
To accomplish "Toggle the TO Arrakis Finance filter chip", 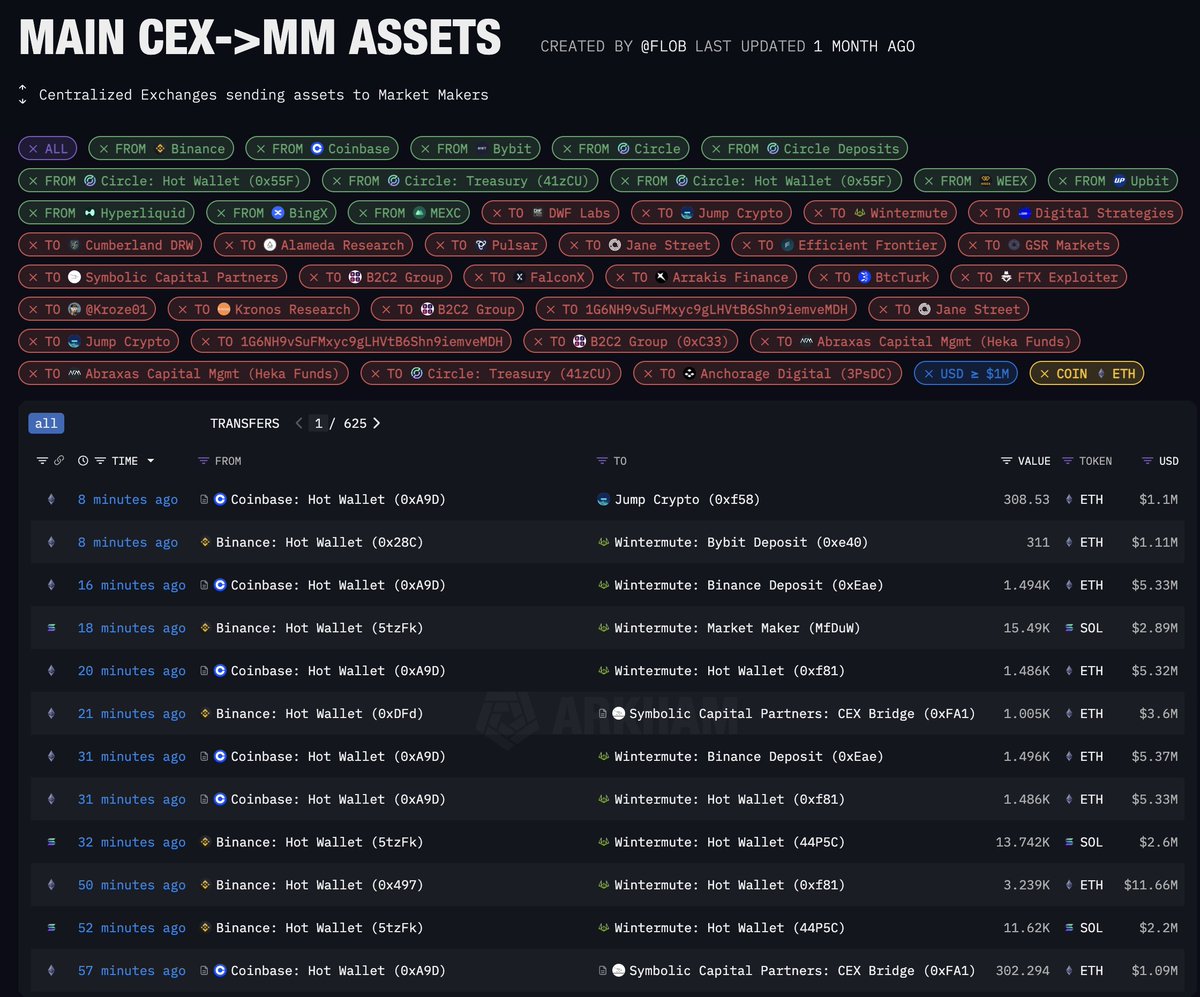I will coord(701,277).
